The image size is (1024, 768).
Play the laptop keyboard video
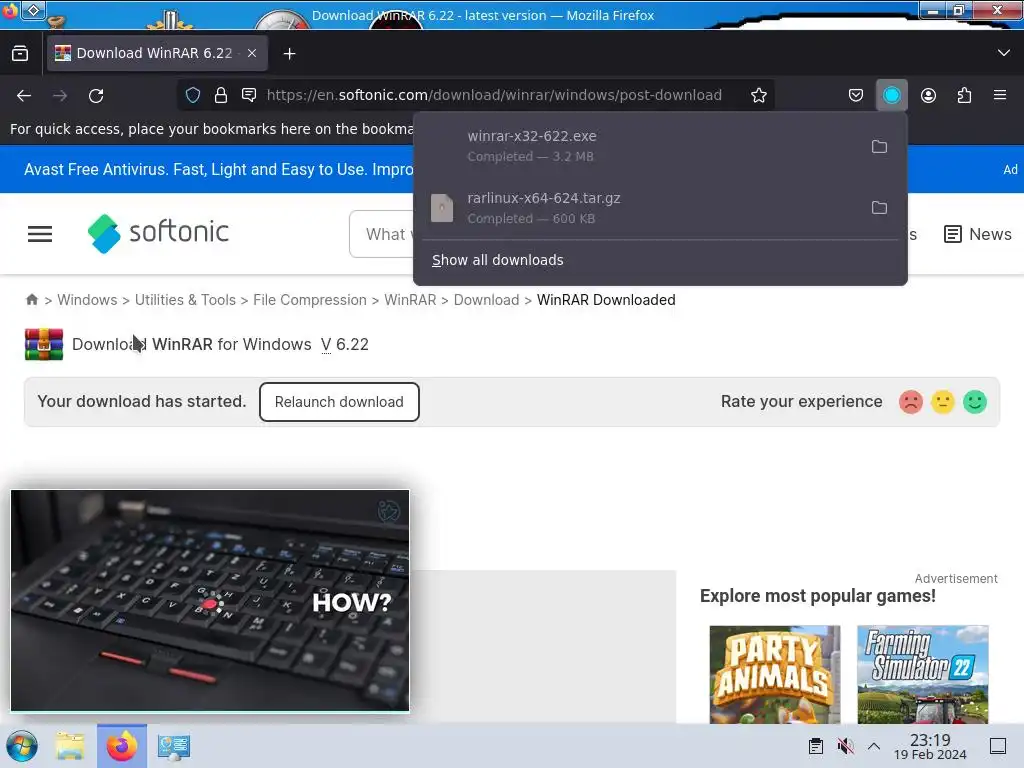[210, 600]
